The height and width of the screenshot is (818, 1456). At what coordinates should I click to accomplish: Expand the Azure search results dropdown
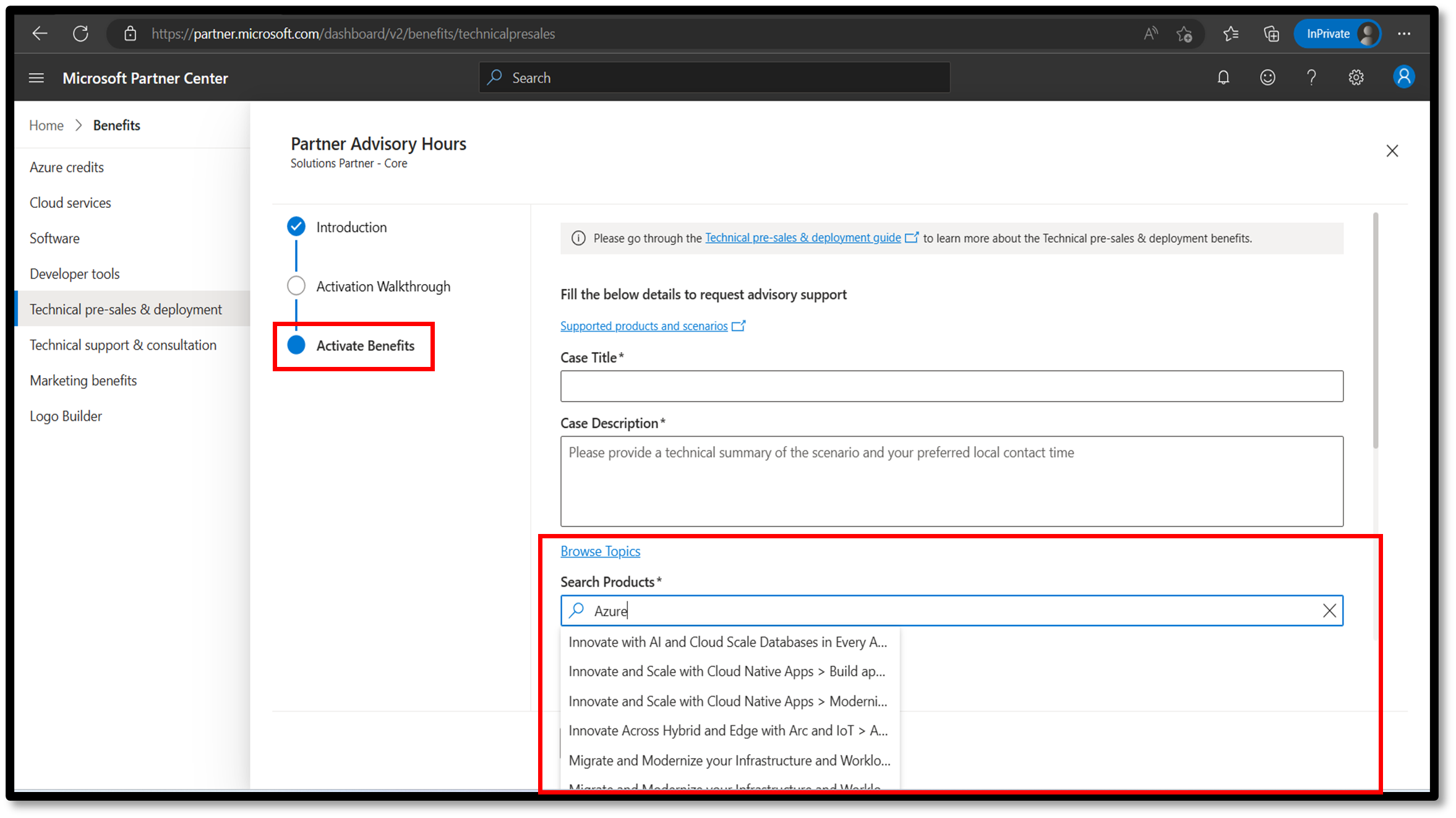click(951, 610)
